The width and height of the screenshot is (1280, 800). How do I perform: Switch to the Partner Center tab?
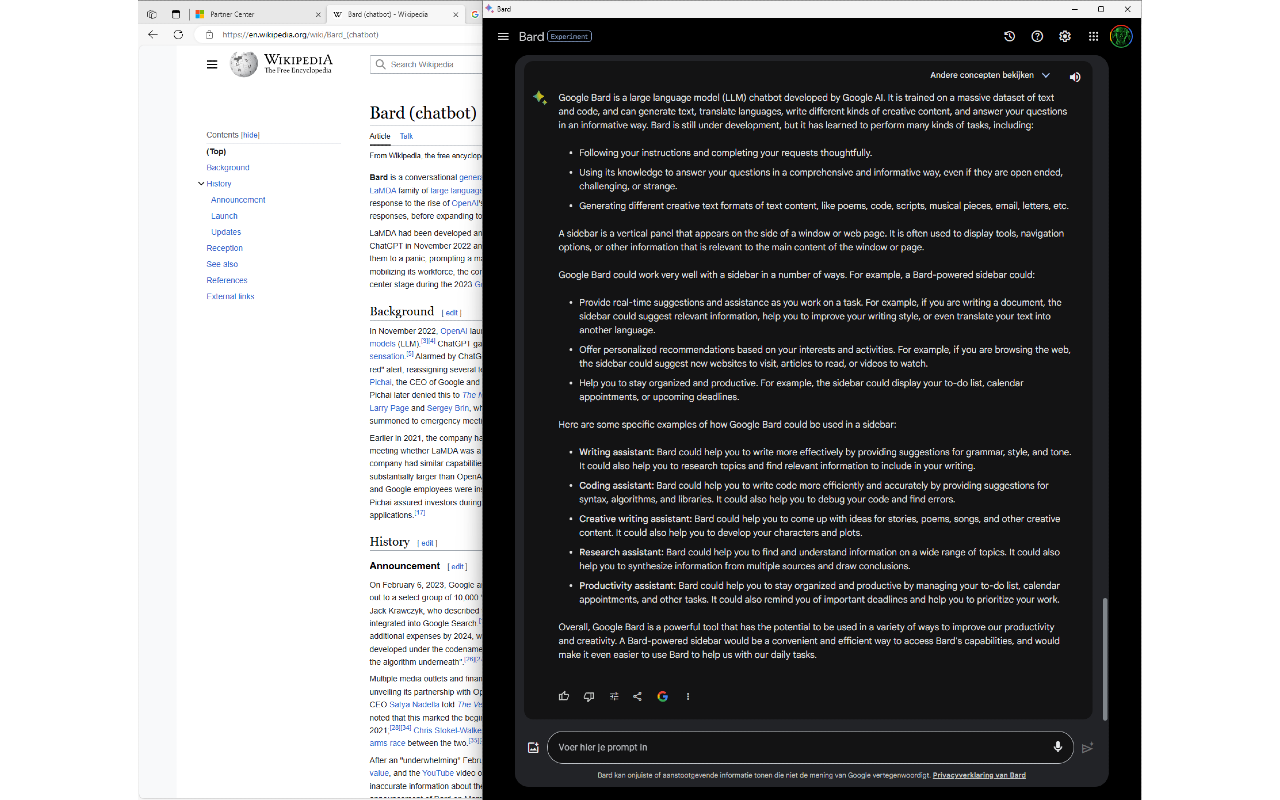pyautogui.click(x=258, y=14)
